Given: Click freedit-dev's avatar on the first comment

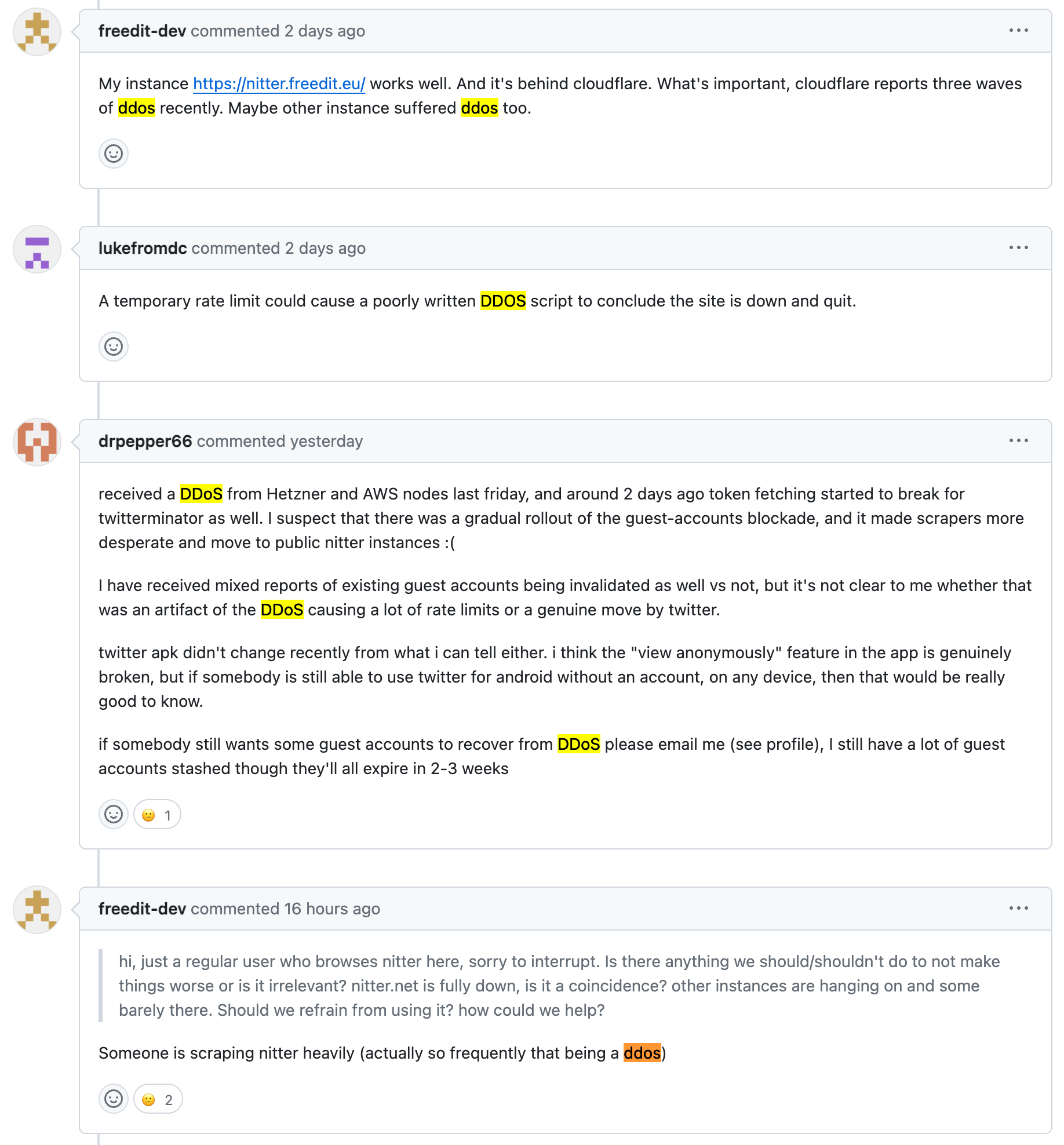Looking at the screenshot, I should point(37,31).
